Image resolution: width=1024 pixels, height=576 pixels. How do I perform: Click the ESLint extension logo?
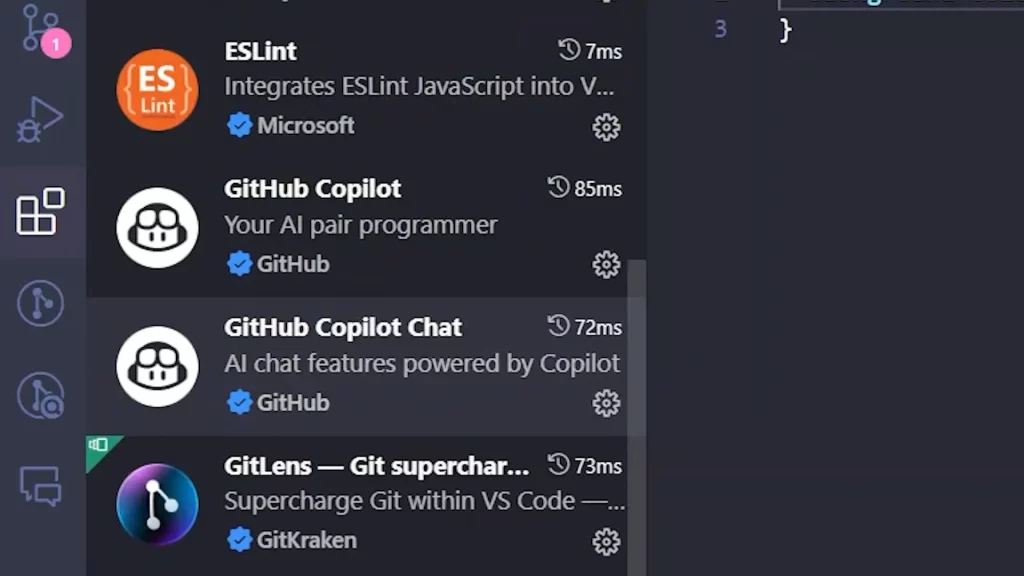pyautogui.click(x=157, y=88)
